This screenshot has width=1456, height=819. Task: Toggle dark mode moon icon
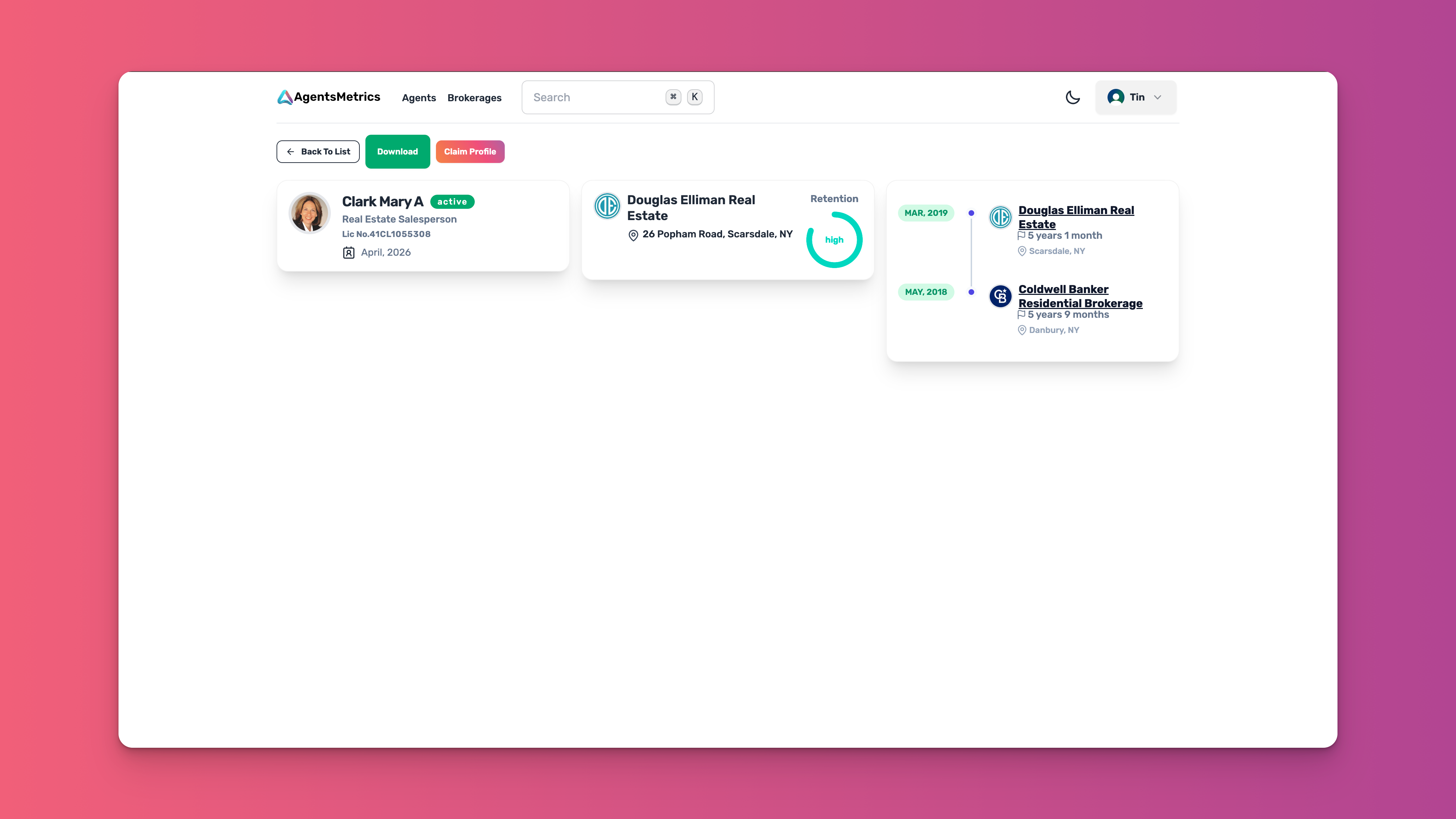pos(1072,97)
